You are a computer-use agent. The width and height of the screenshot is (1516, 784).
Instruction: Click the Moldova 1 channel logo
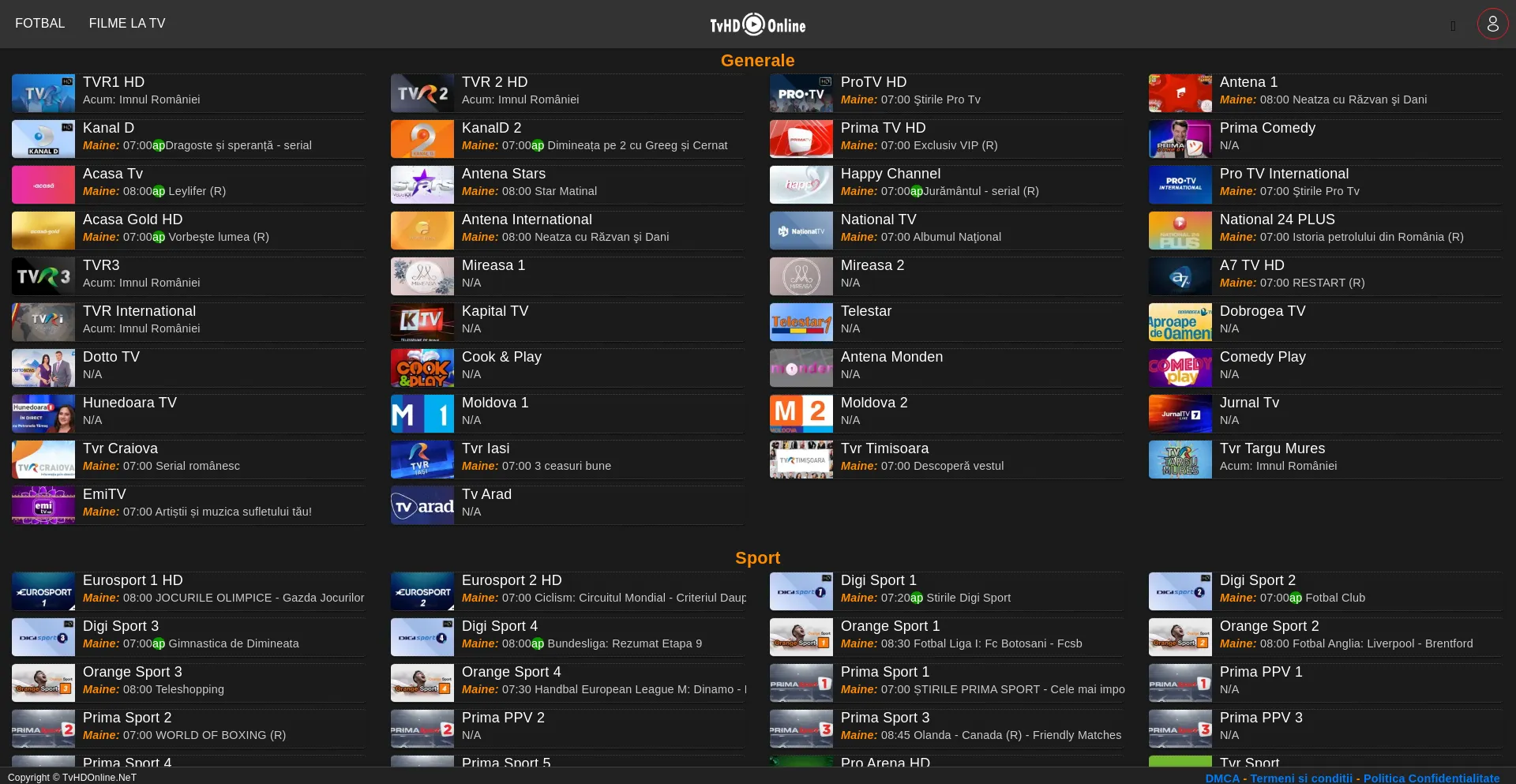[422, 413]
